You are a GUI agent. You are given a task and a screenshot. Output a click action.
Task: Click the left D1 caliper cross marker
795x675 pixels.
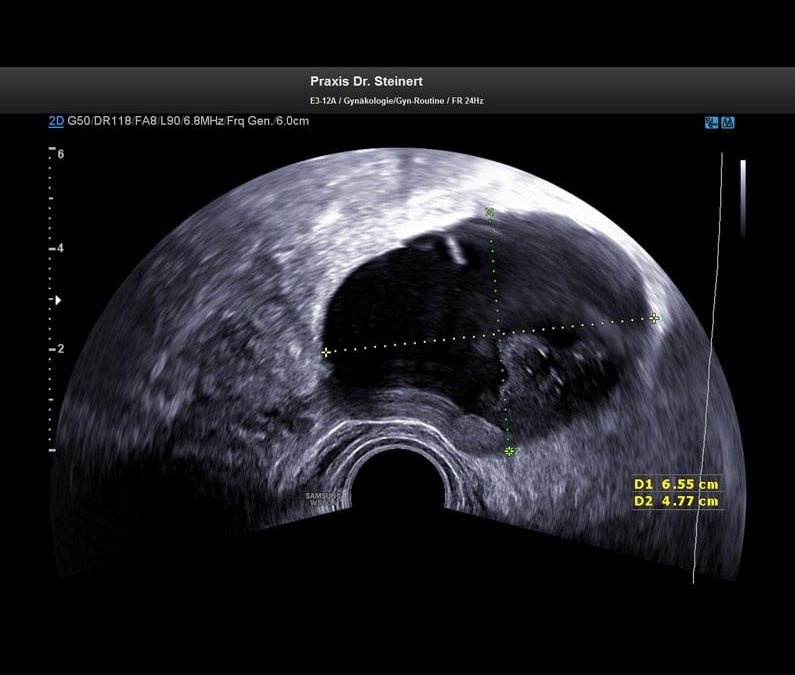326,352
